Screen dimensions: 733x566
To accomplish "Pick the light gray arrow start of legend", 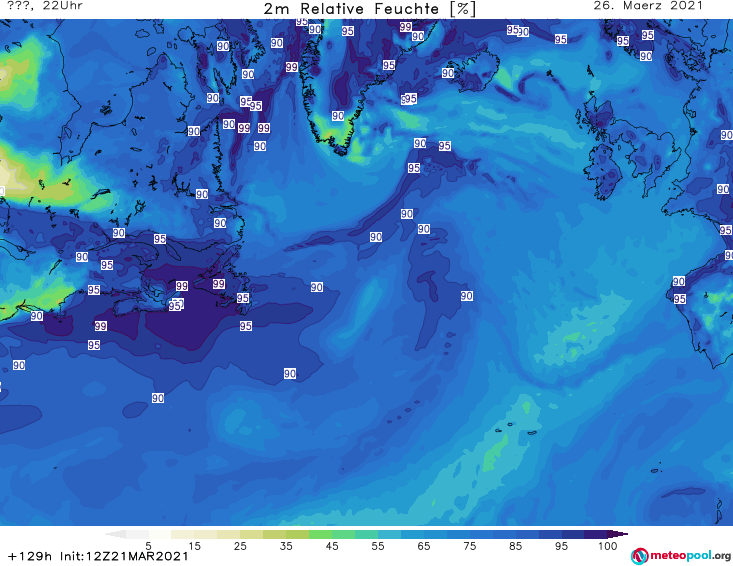I will click(115, 534).
